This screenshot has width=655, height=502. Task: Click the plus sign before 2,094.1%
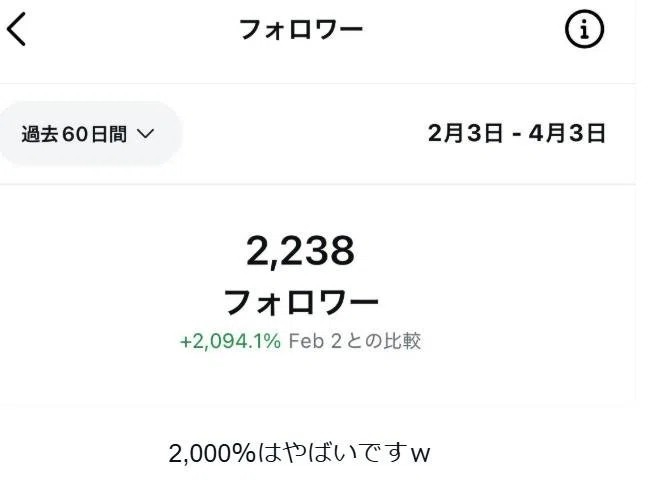(185, 341)
